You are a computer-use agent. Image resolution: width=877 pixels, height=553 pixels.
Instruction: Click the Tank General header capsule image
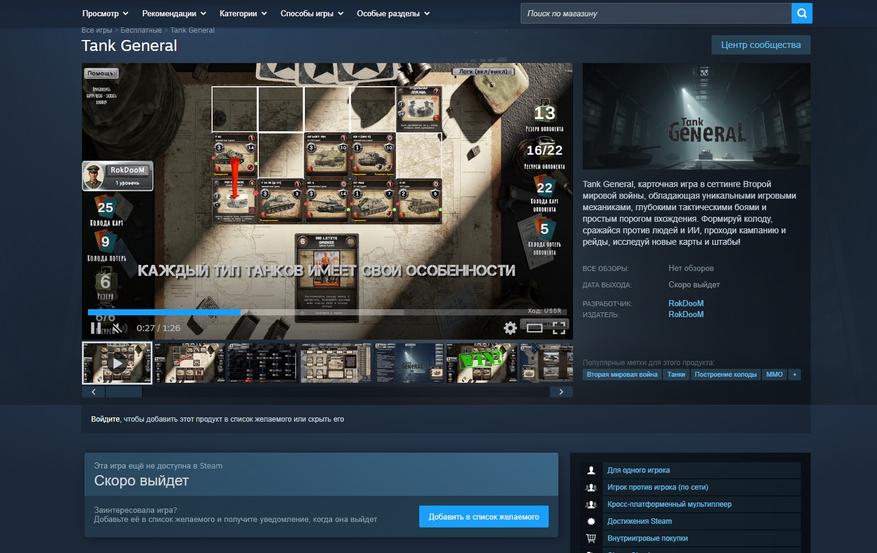pyautogui.click(x=696, y=116)
